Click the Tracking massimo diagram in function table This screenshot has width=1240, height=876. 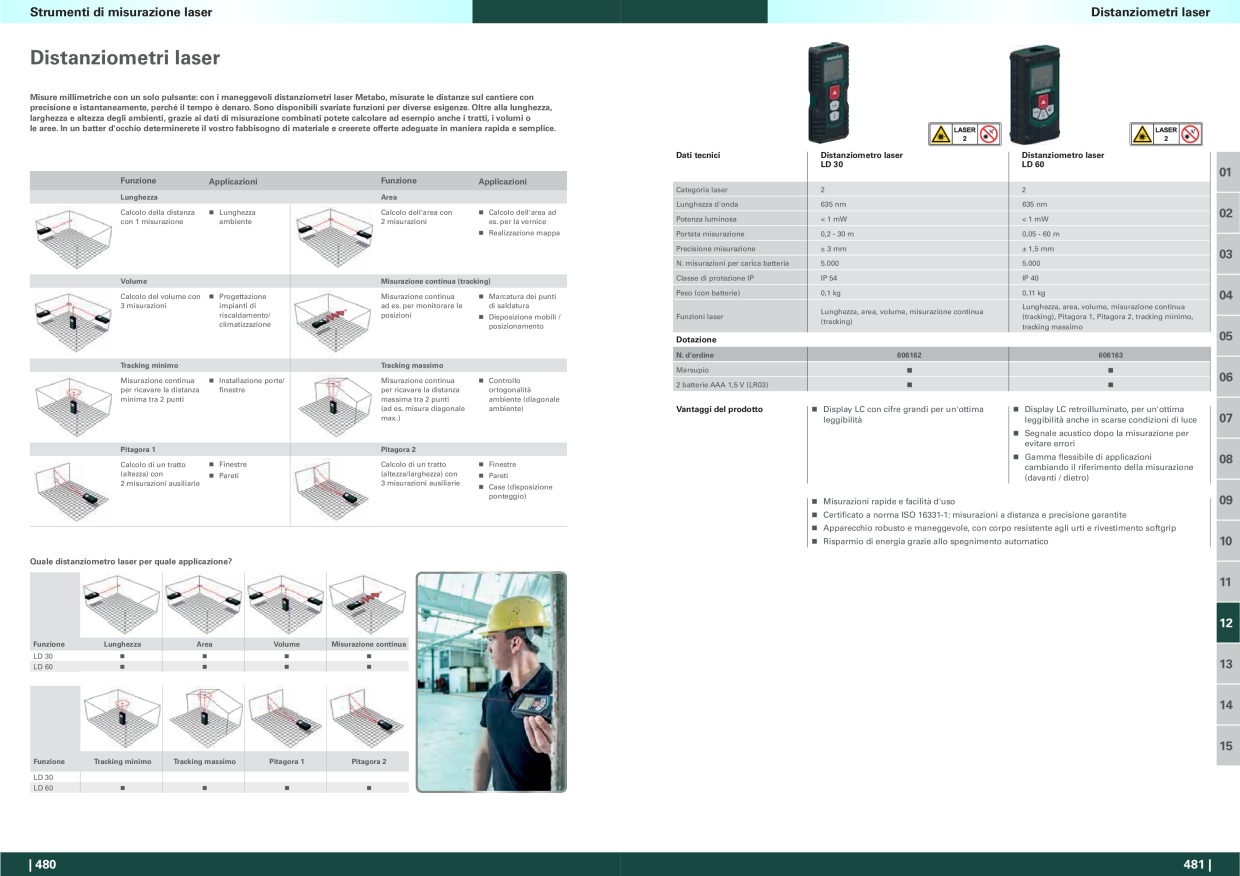pyautogui.click(x=334, y=404)
